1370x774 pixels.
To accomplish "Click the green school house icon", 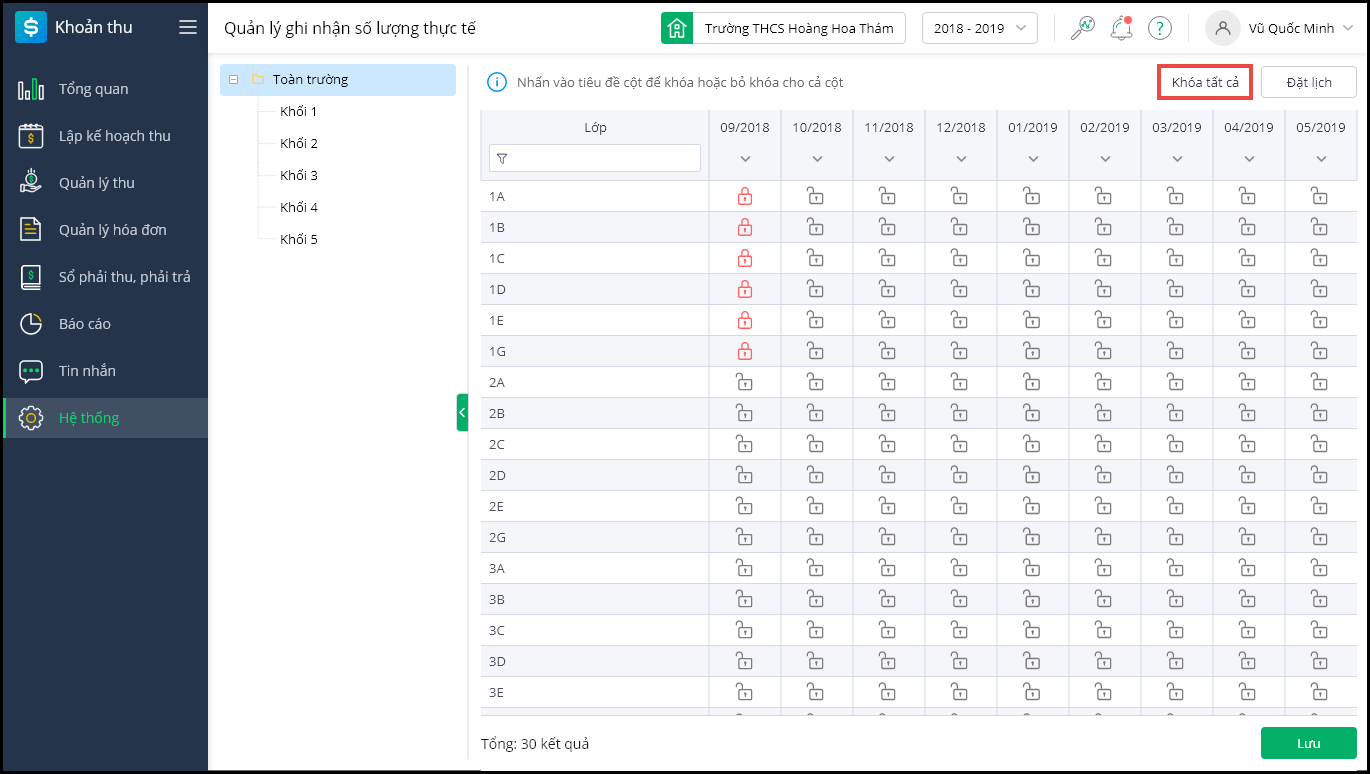I will click(677, 28).
